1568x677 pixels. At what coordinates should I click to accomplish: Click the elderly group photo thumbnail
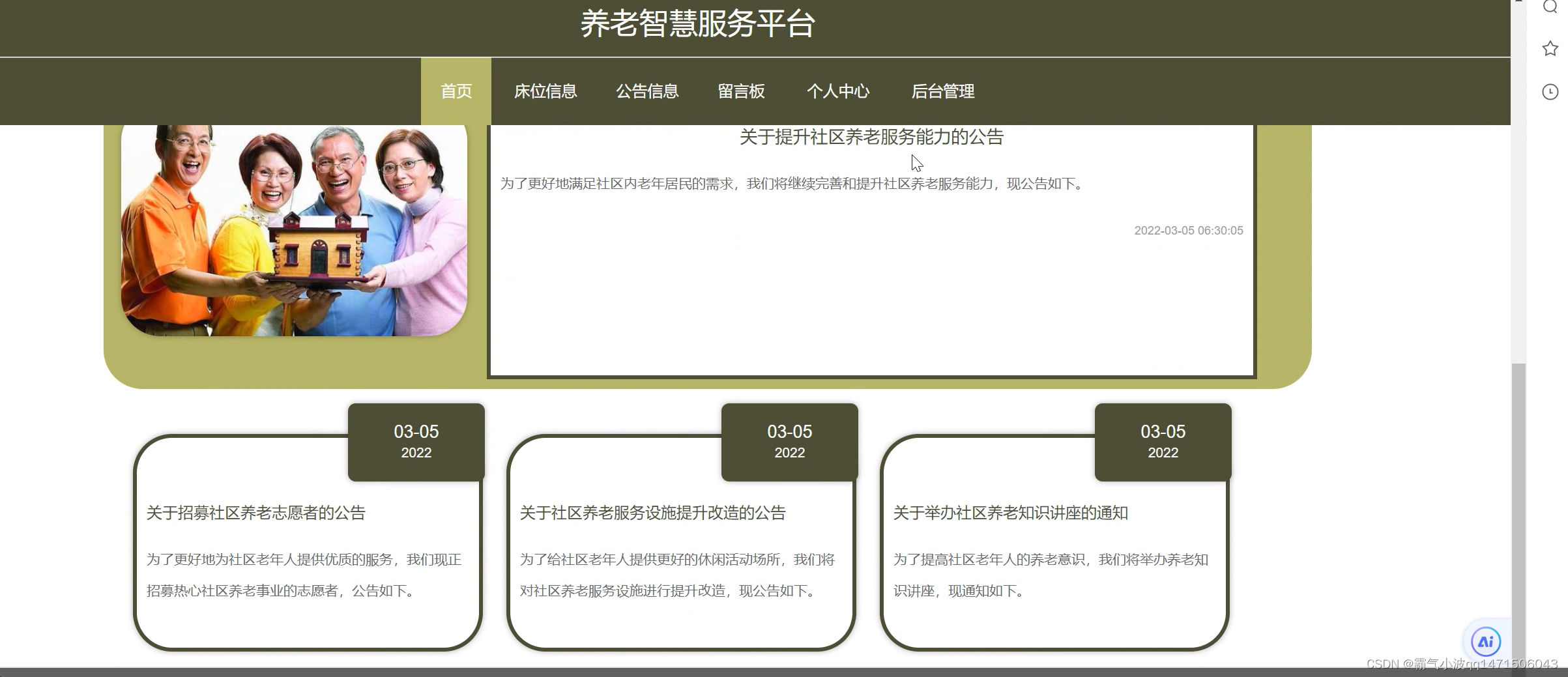coord(294,230)
